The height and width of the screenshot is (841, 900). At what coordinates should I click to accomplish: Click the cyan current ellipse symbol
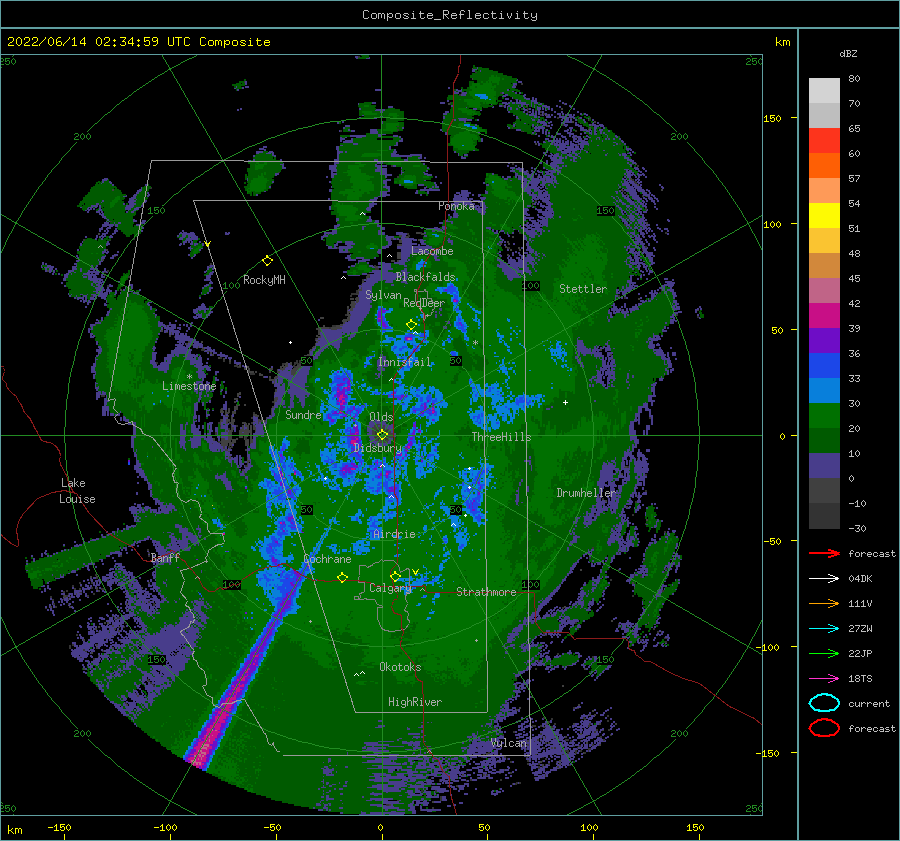tap(824, 703)
